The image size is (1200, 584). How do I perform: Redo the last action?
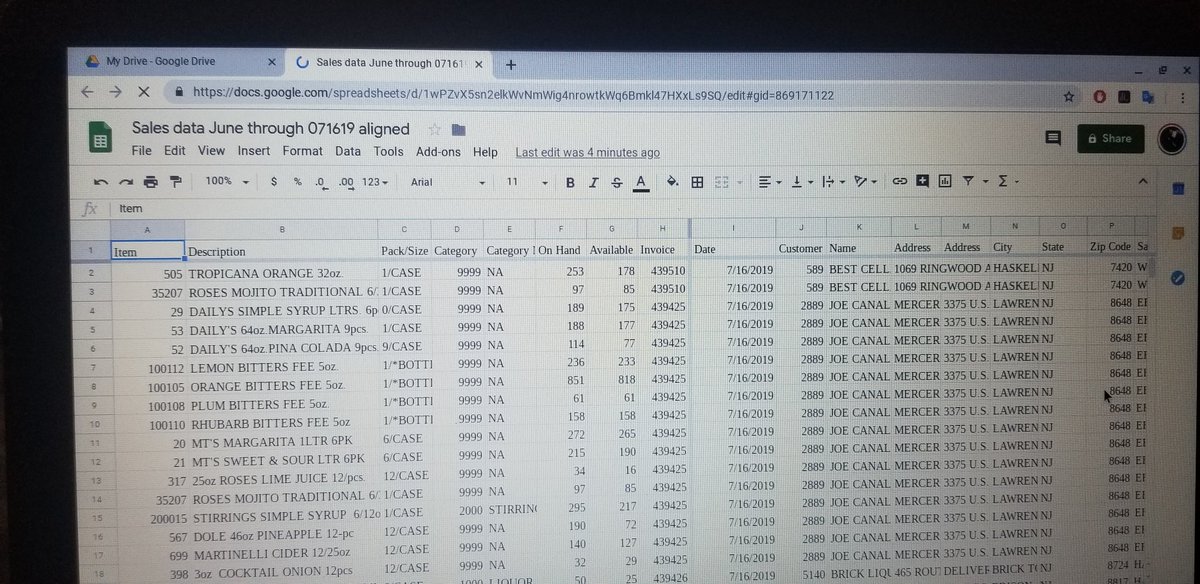tap(126, 182)
